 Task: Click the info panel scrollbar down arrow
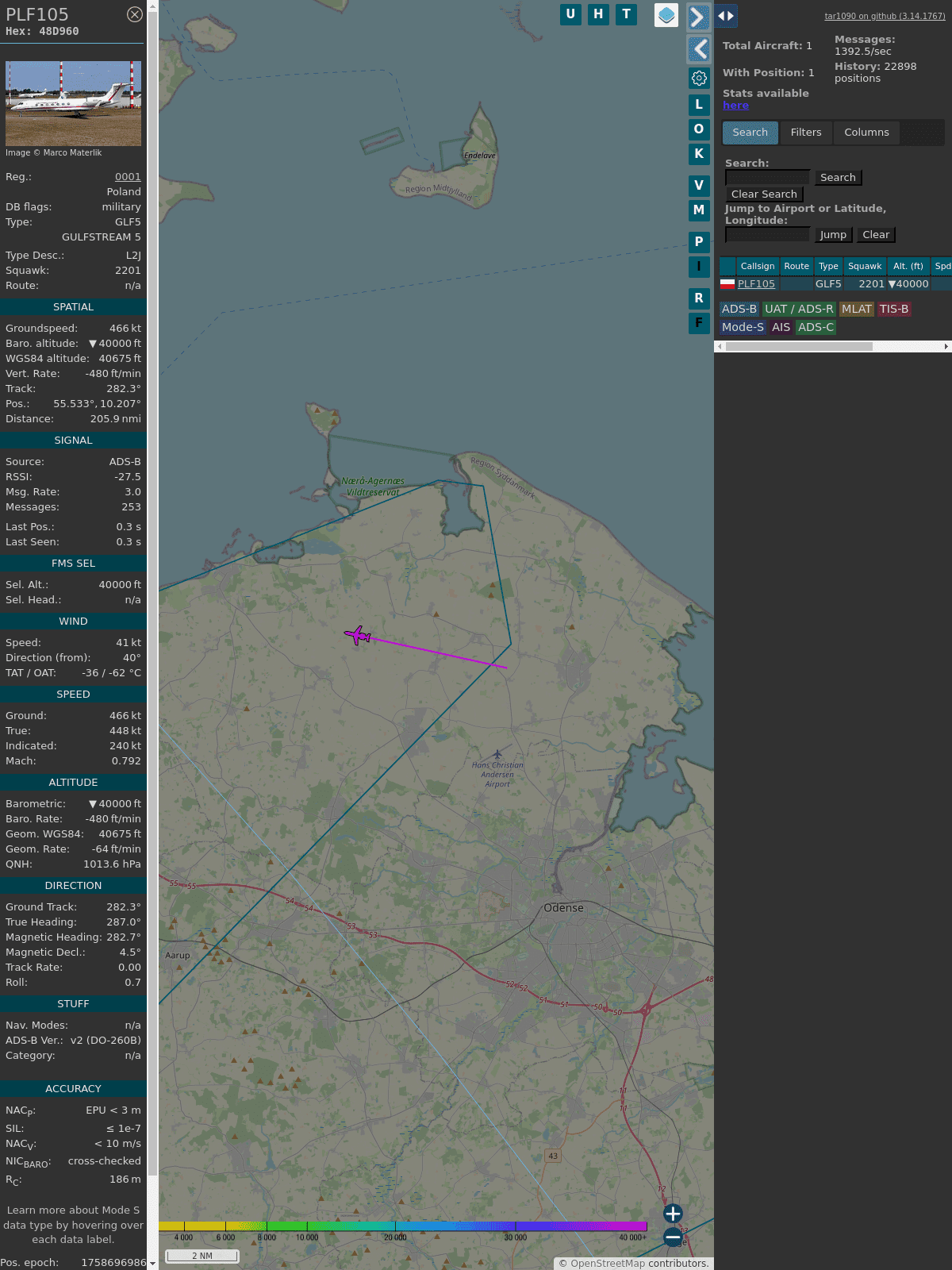tap(152, 1264)
